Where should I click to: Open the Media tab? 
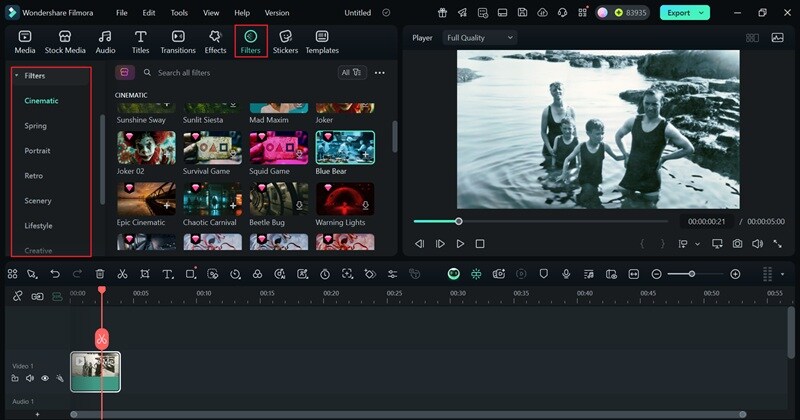click(24, 42)
